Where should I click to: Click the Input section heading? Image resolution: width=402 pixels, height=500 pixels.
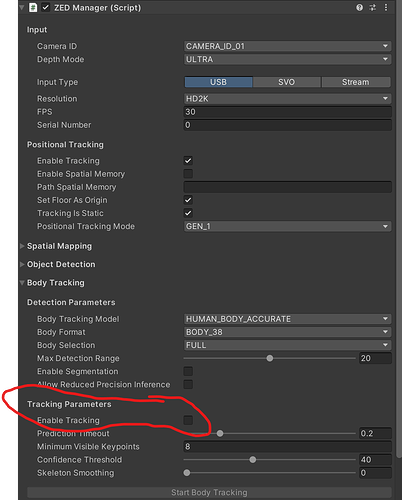pos(37,30)
